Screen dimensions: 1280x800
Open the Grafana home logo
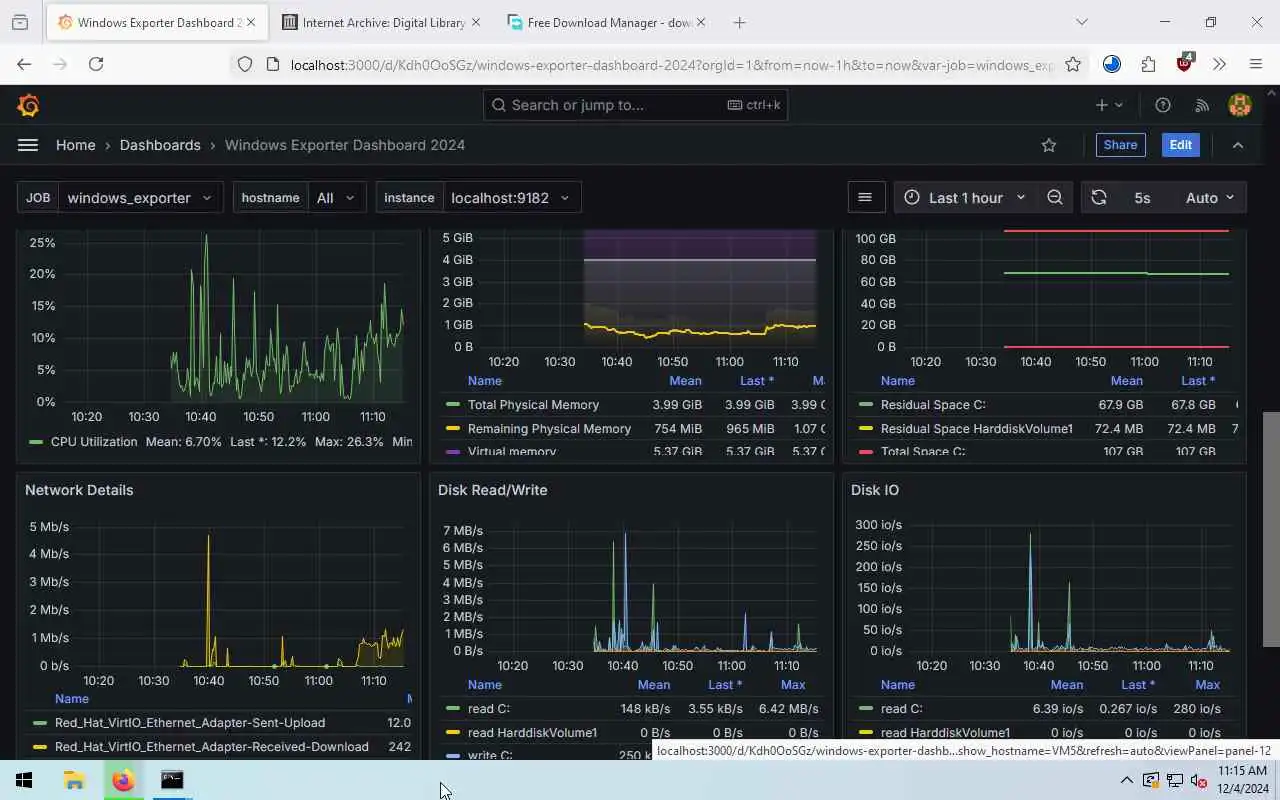tap(28, 105)
